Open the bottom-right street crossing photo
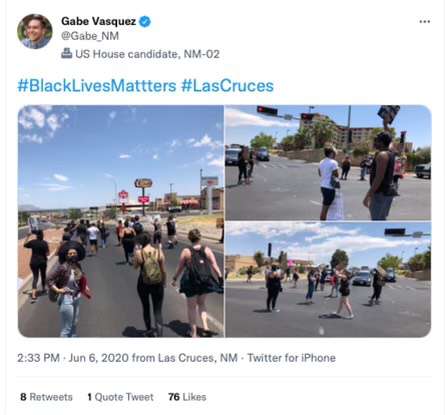The width and height of the screenshot is (445, 415). pos(328,279)
